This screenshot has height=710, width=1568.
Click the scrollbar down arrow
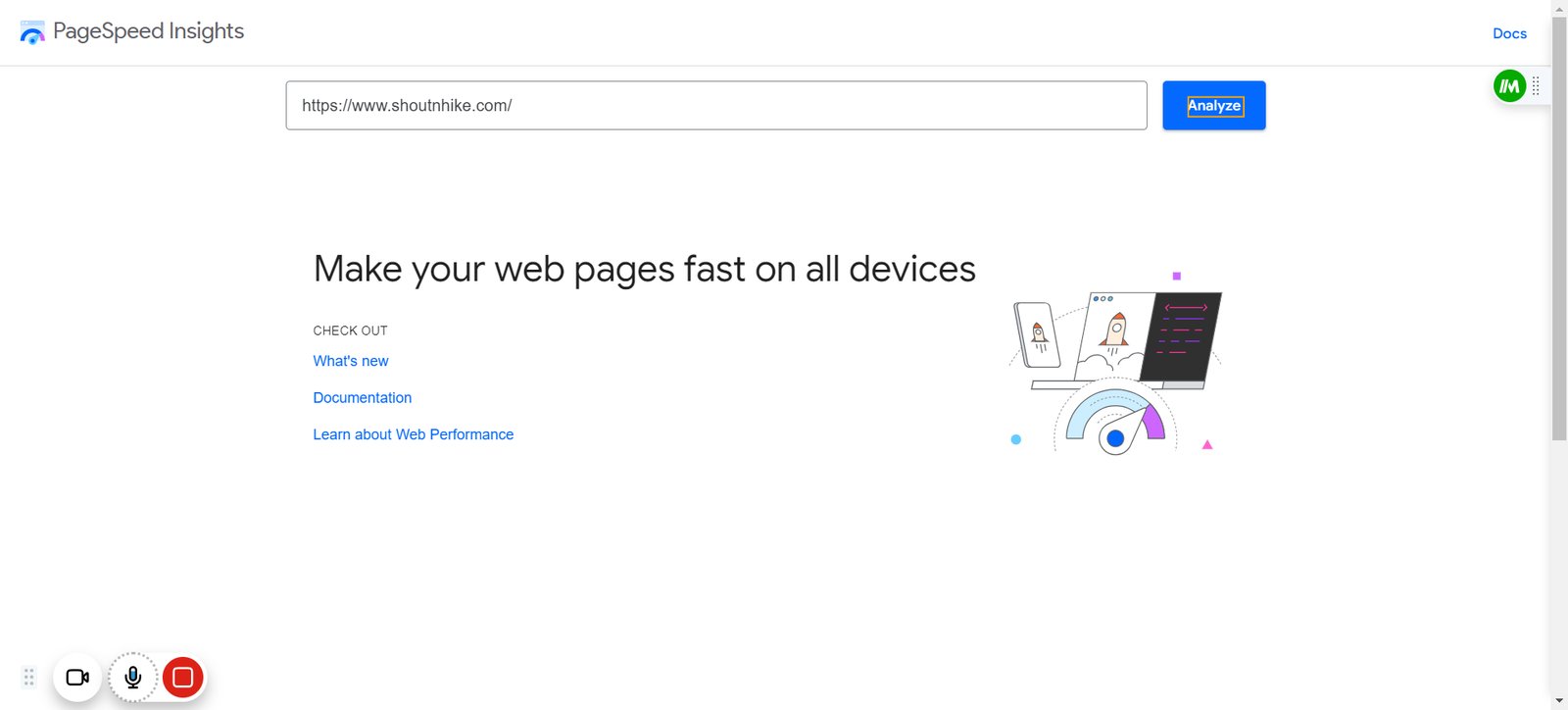pyautogui.click(x=1559, y=702)
